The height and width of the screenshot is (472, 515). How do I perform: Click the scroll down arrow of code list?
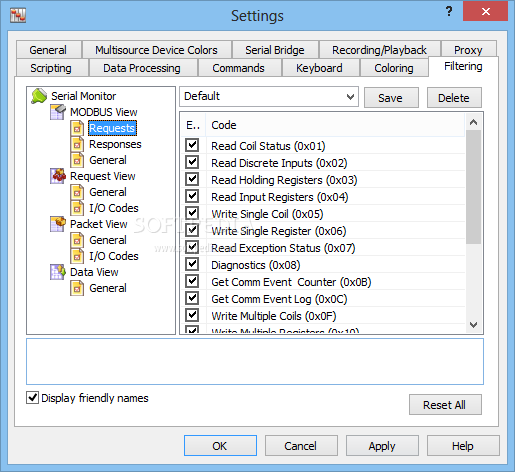(473, 324)
